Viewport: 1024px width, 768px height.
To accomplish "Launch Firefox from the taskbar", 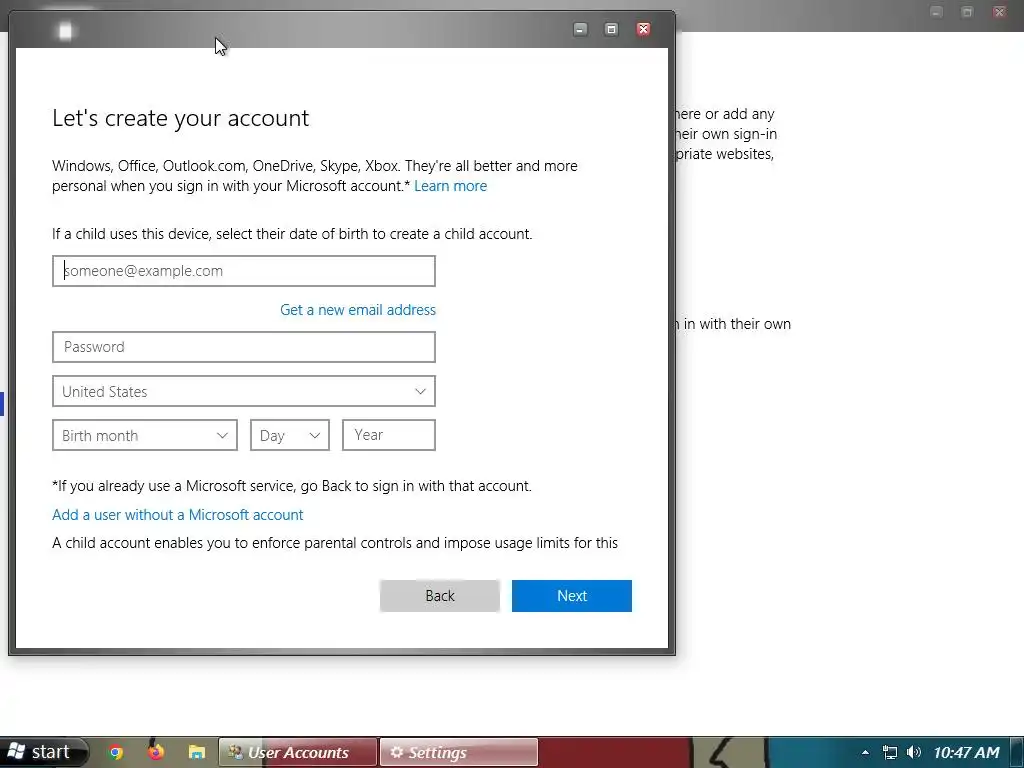I will coord(155,752).
